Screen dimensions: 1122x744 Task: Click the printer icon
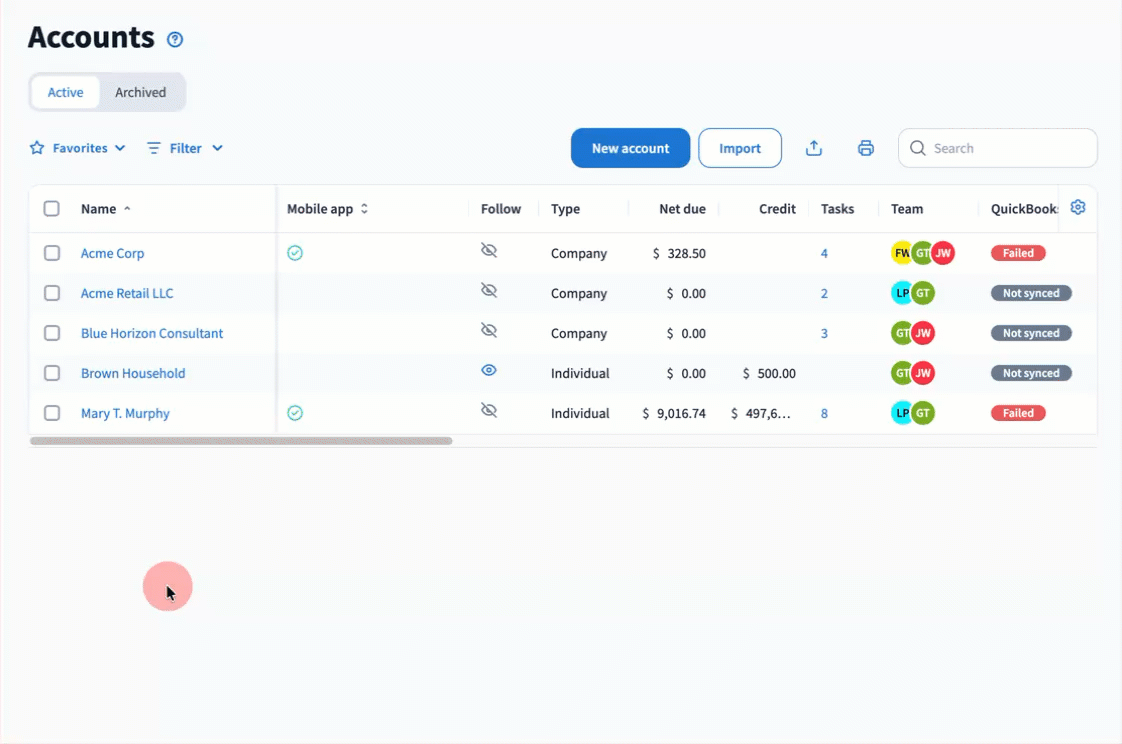pyautogui.click(x=866, y=148)
